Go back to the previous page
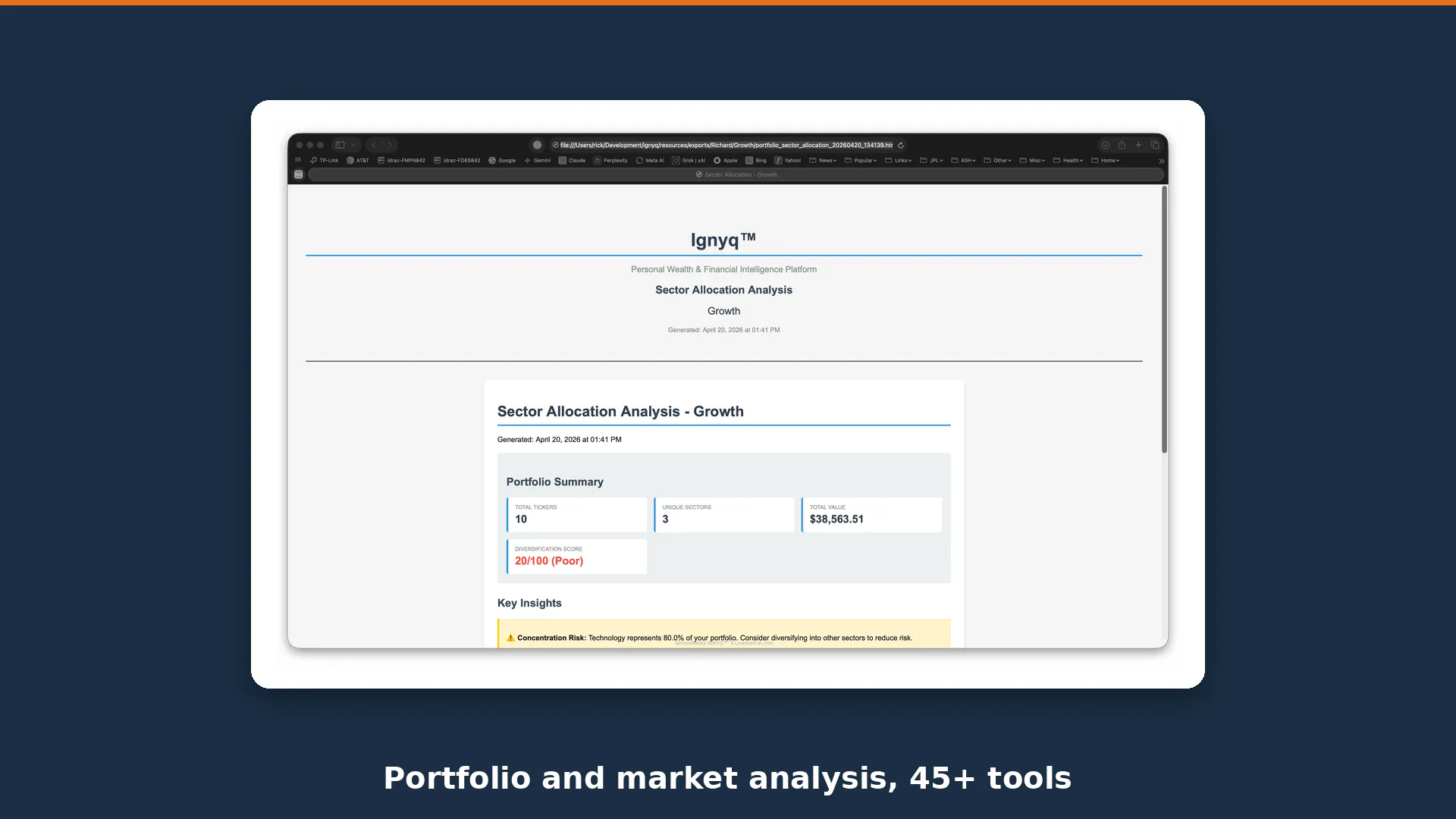1456x819 pixels. (x=374, y=145)
